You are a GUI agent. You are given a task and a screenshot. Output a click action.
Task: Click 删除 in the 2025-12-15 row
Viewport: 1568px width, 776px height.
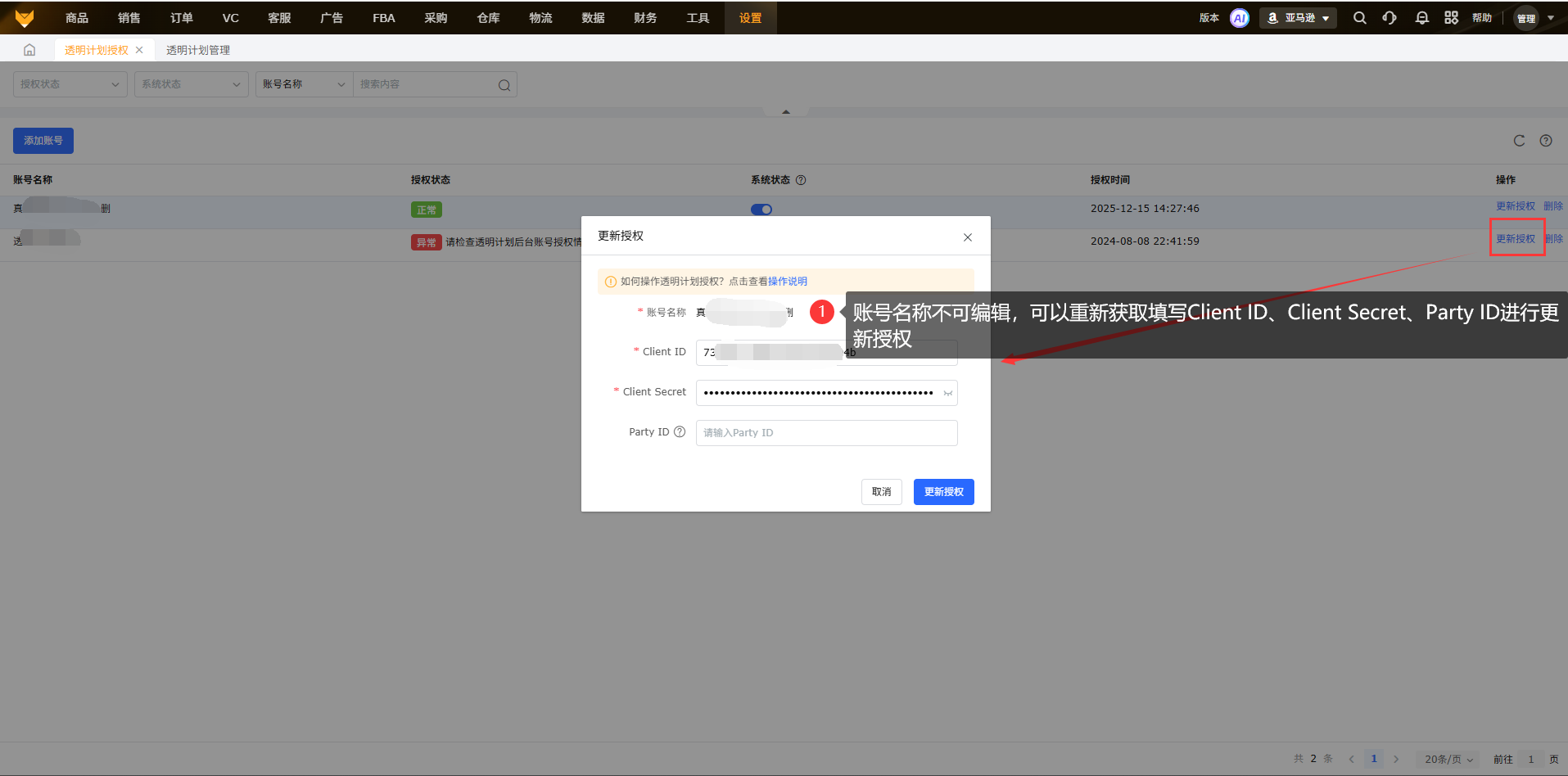pos(1553,206)
